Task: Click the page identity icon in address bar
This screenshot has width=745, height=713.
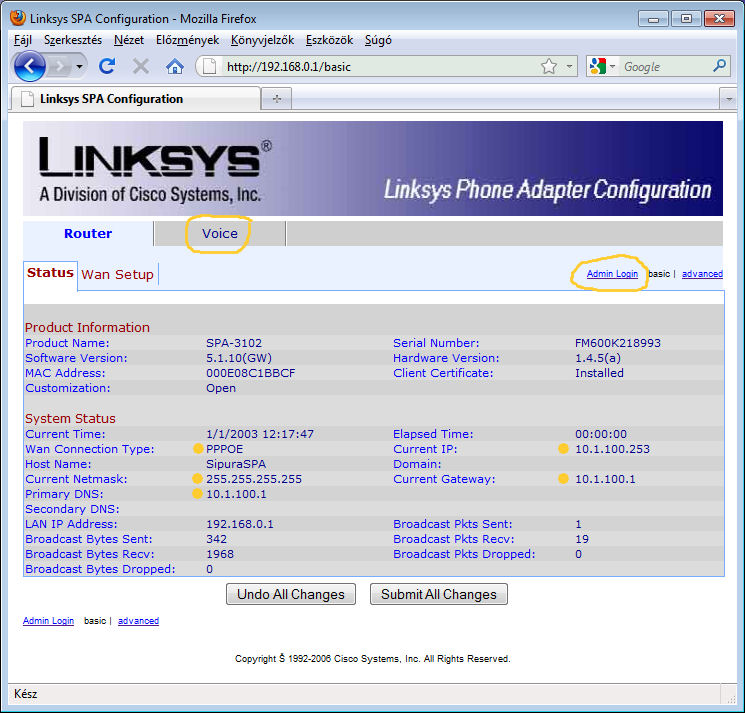Action: [210, 67]
